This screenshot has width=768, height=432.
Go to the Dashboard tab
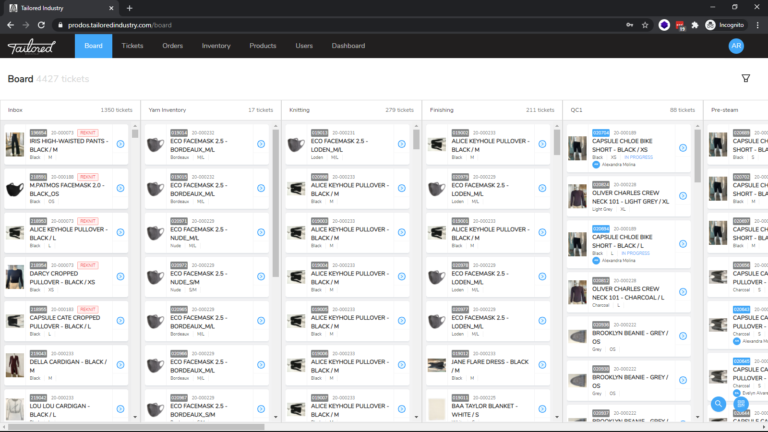pyautogui.click(x=348, y=46)
